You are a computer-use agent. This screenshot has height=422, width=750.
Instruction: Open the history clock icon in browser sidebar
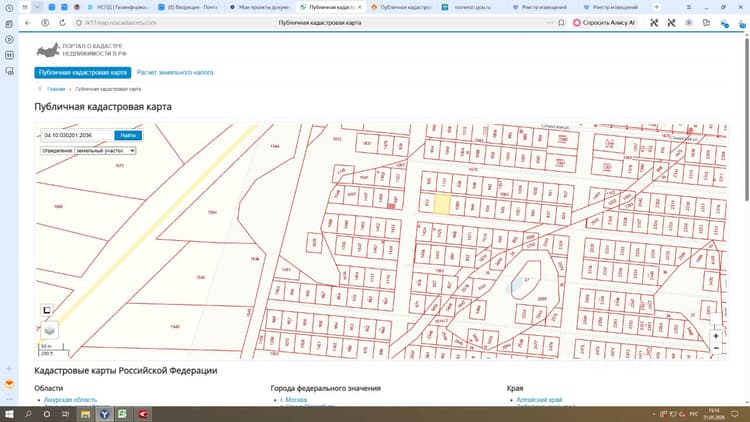coord(9,8)
